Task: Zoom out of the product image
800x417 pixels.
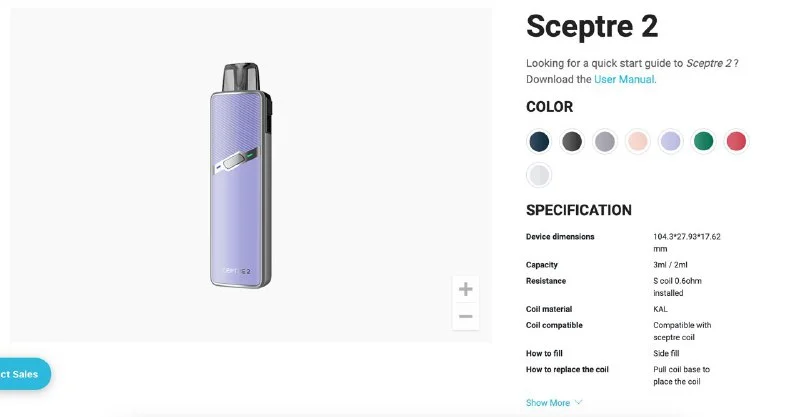Action: click(x=465, y=317)
